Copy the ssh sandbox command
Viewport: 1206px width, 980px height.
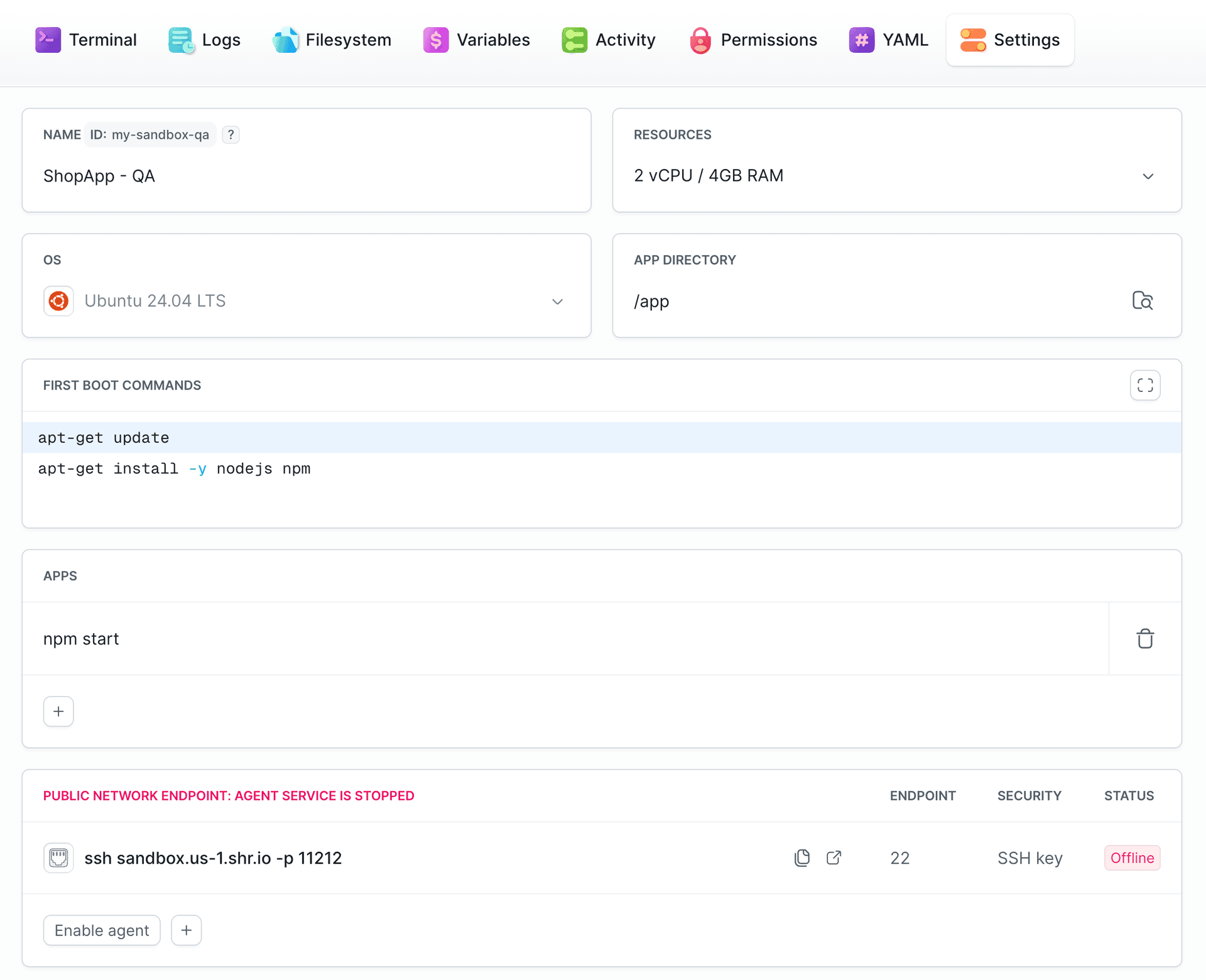point(802,857)
